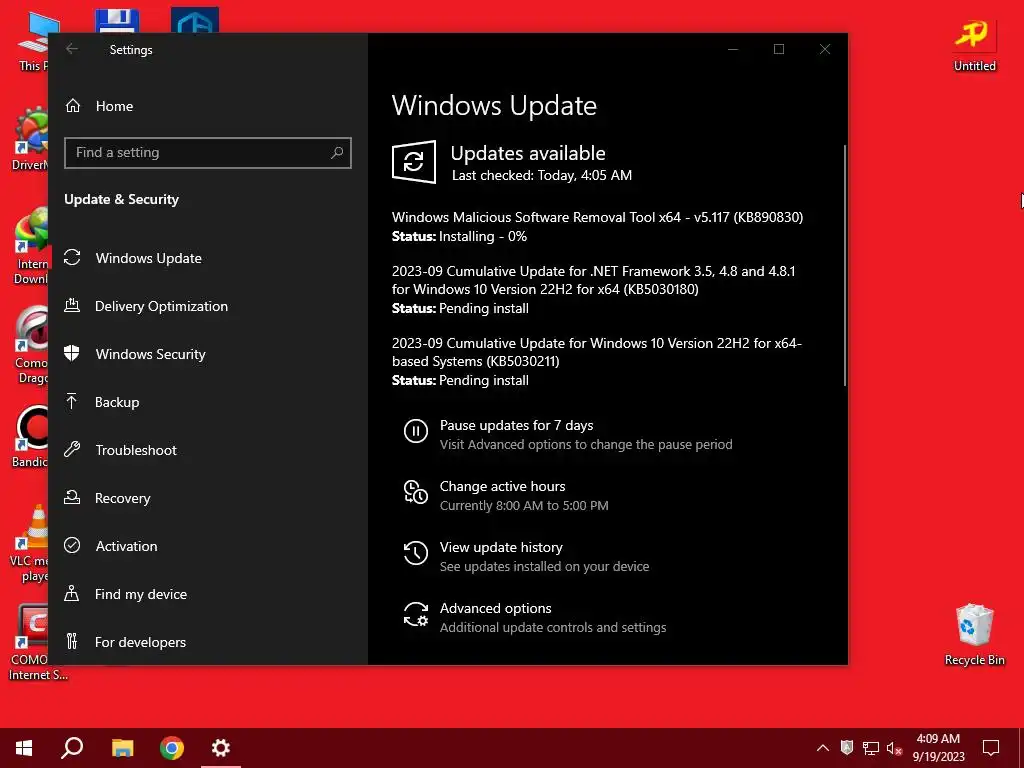The height and width of the screenshot is (768, 1024).
Task: Click Advanced options for updates
Action: 495,608
